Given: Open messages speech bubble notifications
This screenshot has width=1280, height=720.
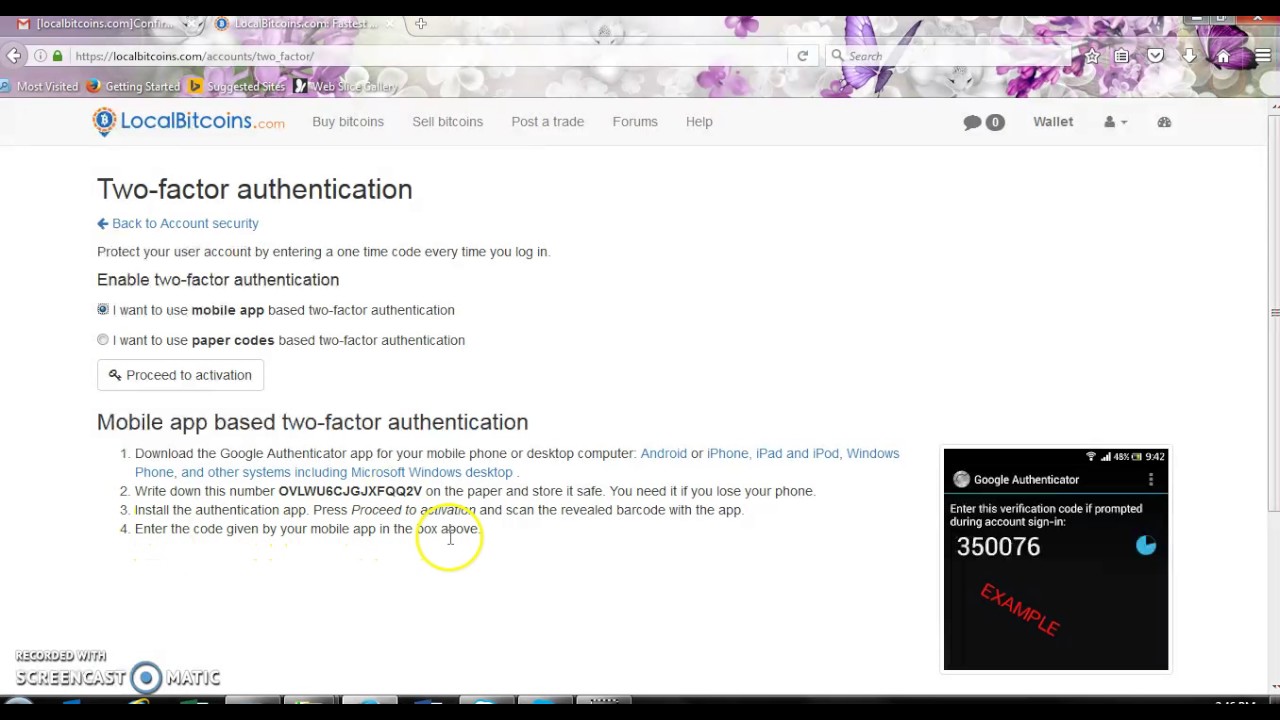Looking at the screenshot, I should click(x=983, y=122).
